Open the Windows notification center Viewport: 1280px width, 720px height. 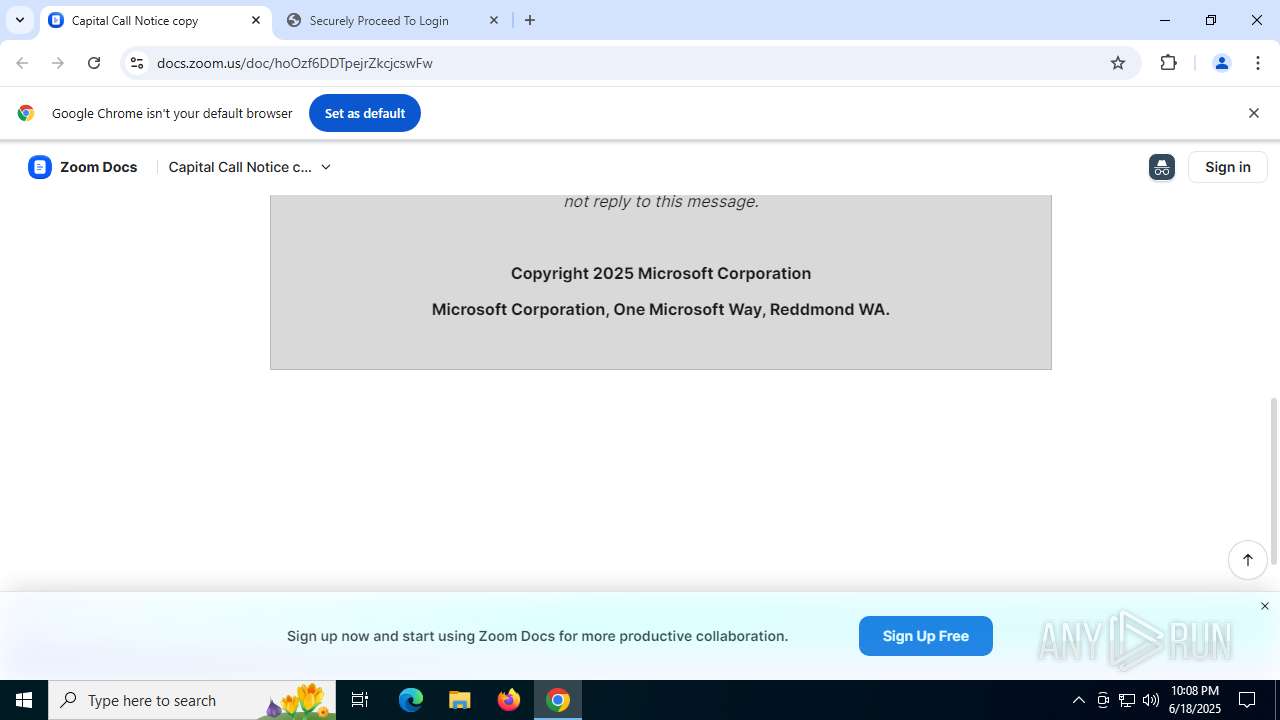tap(1248, 700)
